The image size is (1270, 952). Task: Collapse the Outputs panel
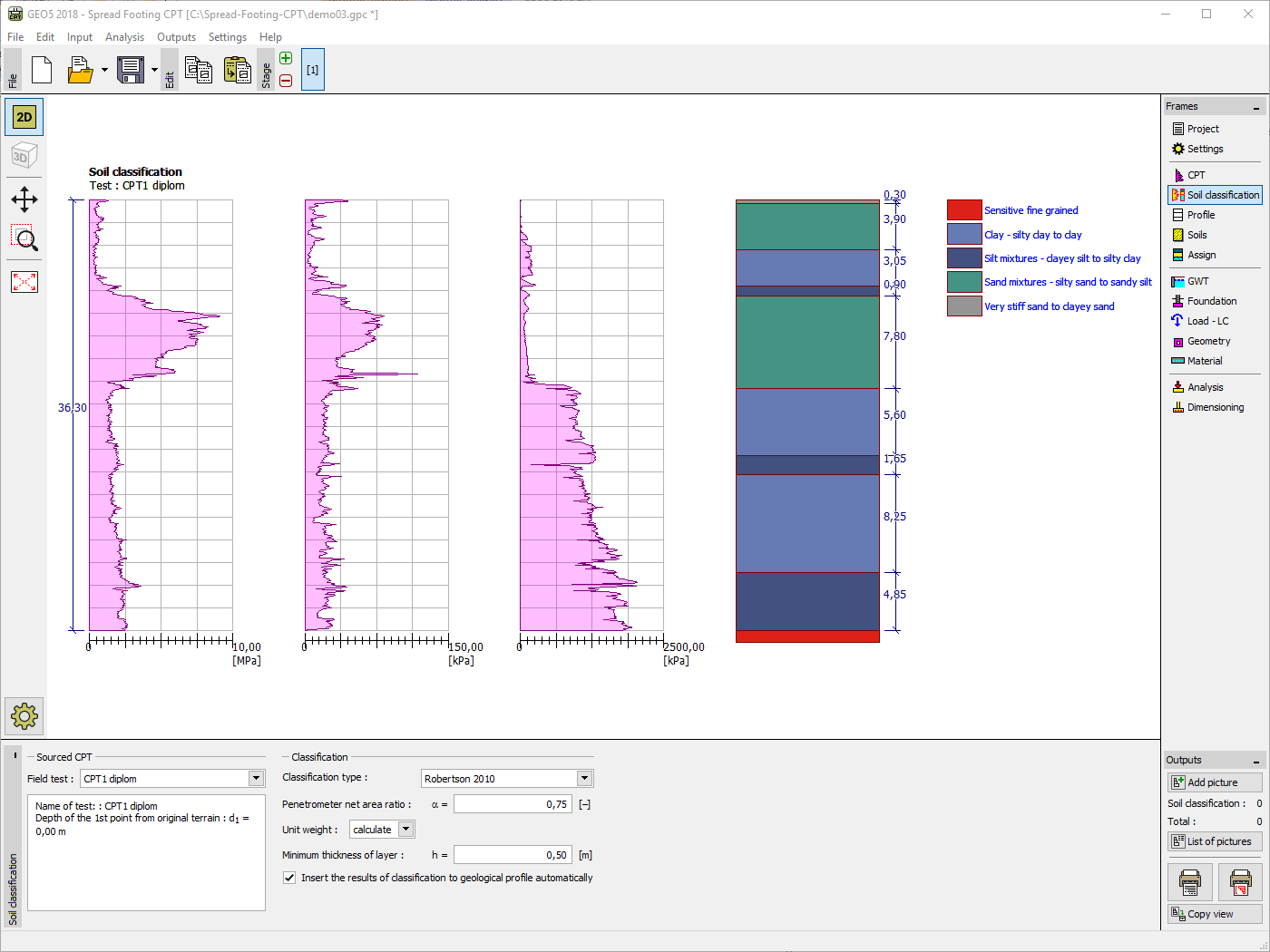coord(1256,762)
